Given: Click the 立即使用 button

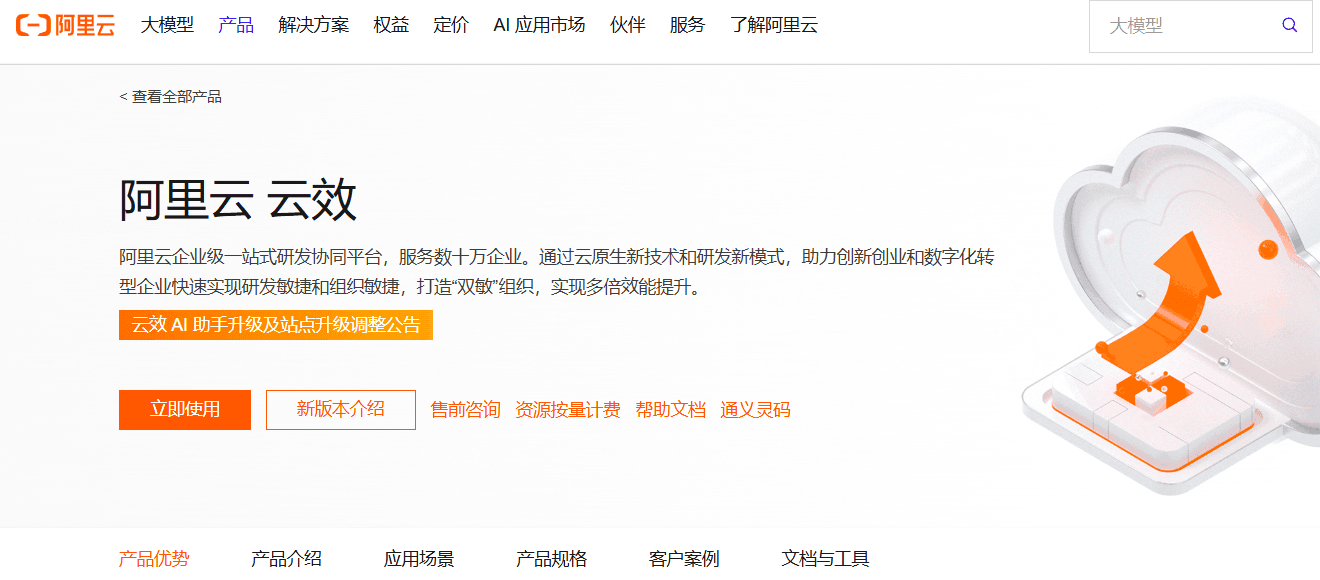Looking at the screenshot, I should 185,410.
